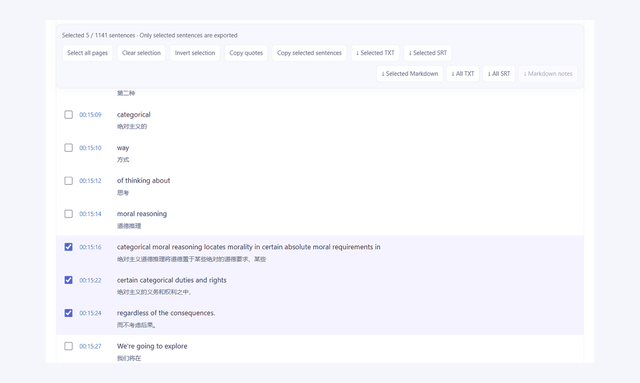Jump to timestamp 00:15:27
Screen dimensions: 640x383
click(90, 346)
